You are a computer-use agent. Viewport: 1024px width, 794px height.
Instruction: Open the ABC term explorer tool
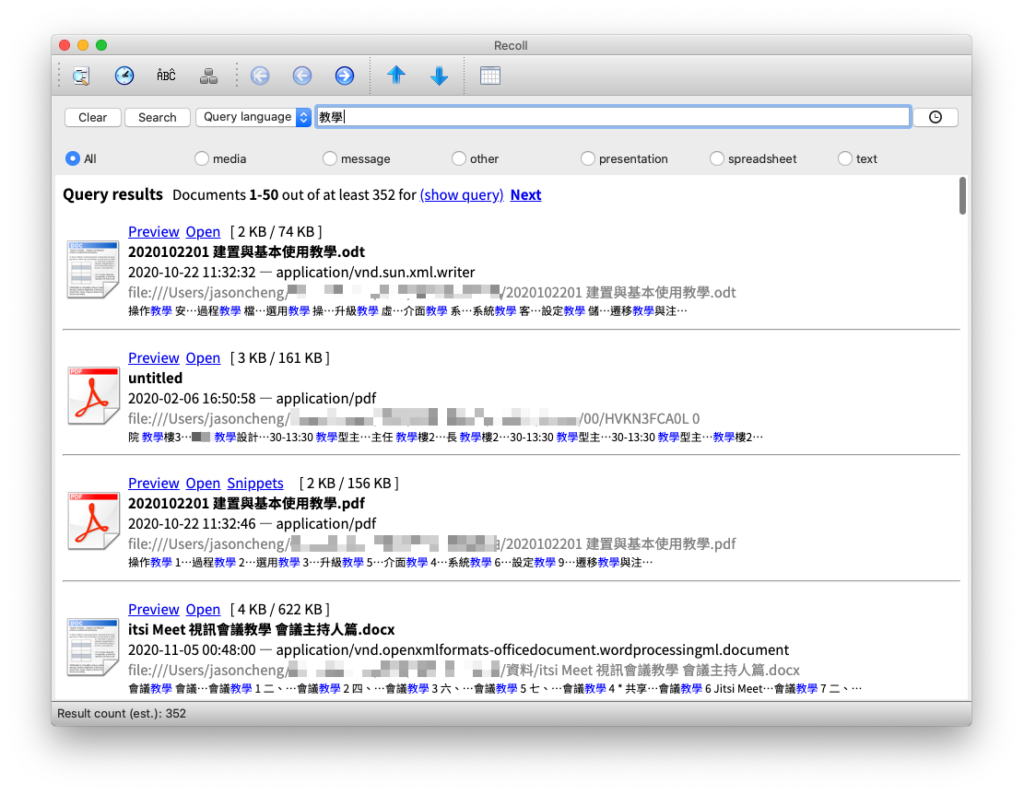click(x=166, y=76)
